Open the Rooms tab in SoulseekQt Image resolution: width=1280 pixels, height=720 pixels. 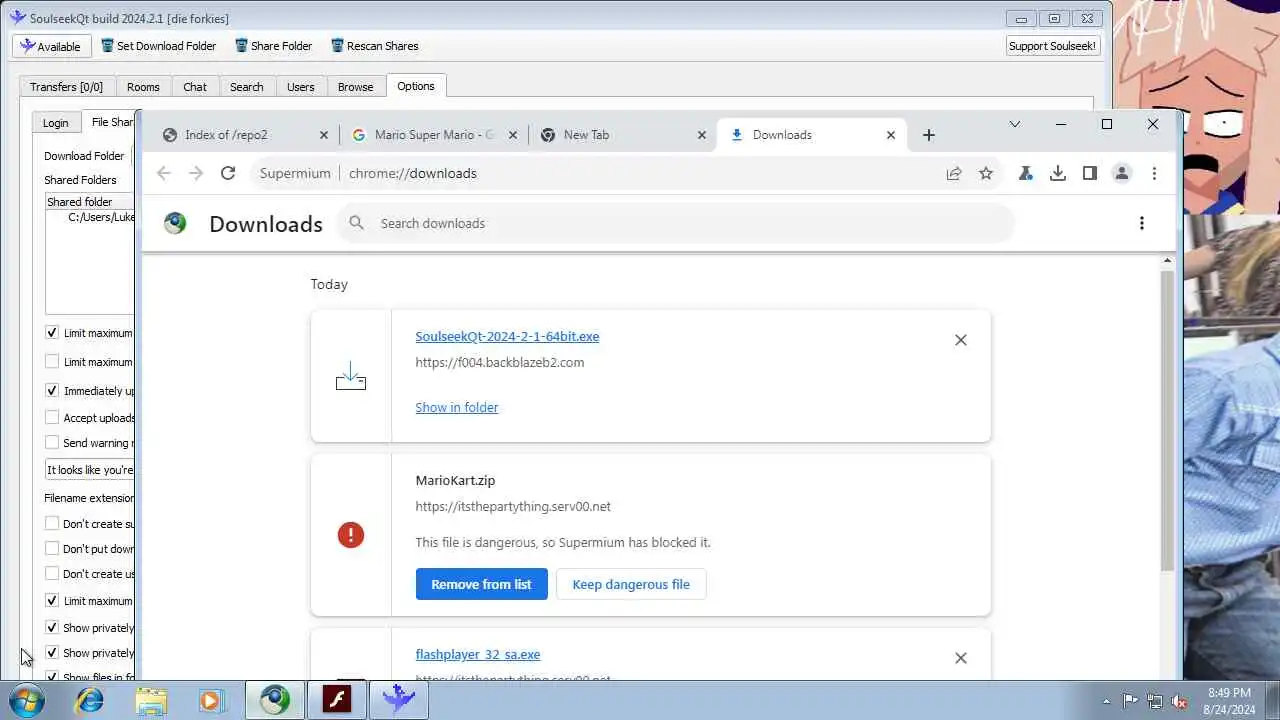143,87
